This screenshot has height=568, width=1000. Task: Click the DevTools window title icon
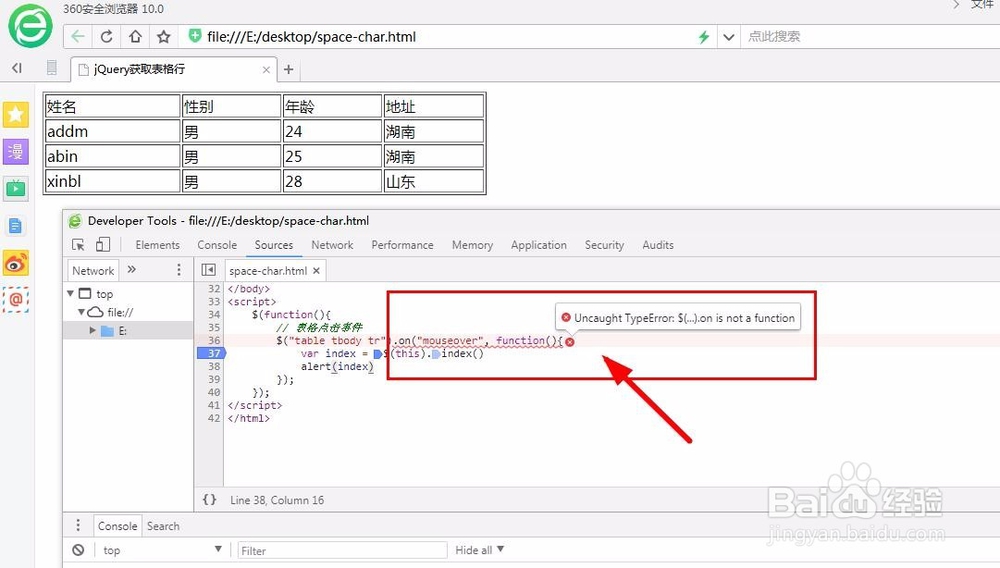pyautogui.click(x=75, y=221)
